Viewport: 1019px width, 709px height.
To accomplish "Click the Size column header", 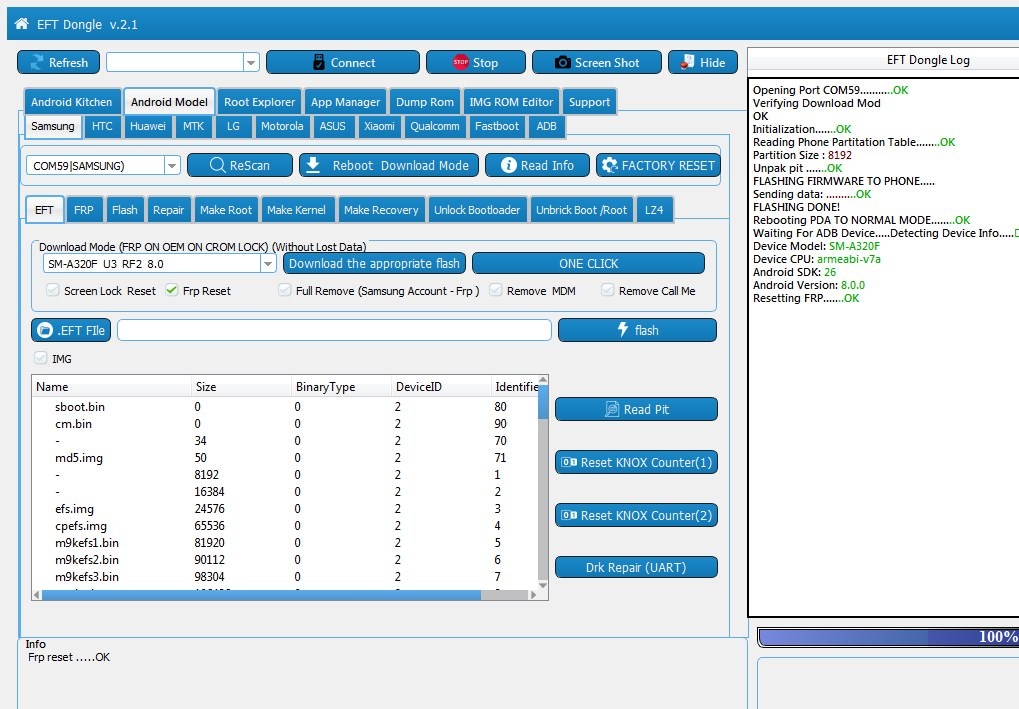I will 241,386.
